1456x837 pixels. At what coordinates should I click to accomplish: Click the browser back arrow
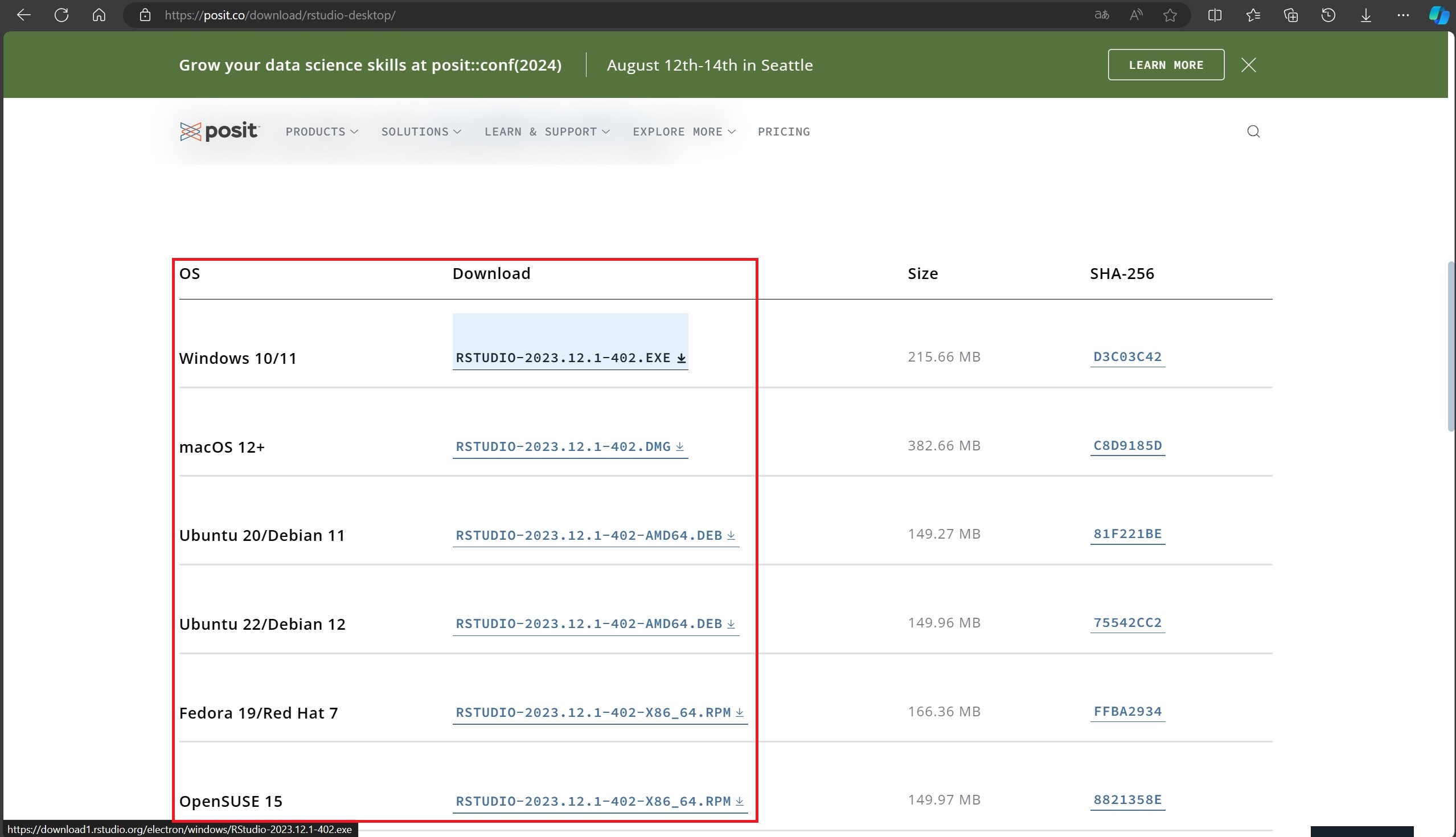(x=23, y=15)
